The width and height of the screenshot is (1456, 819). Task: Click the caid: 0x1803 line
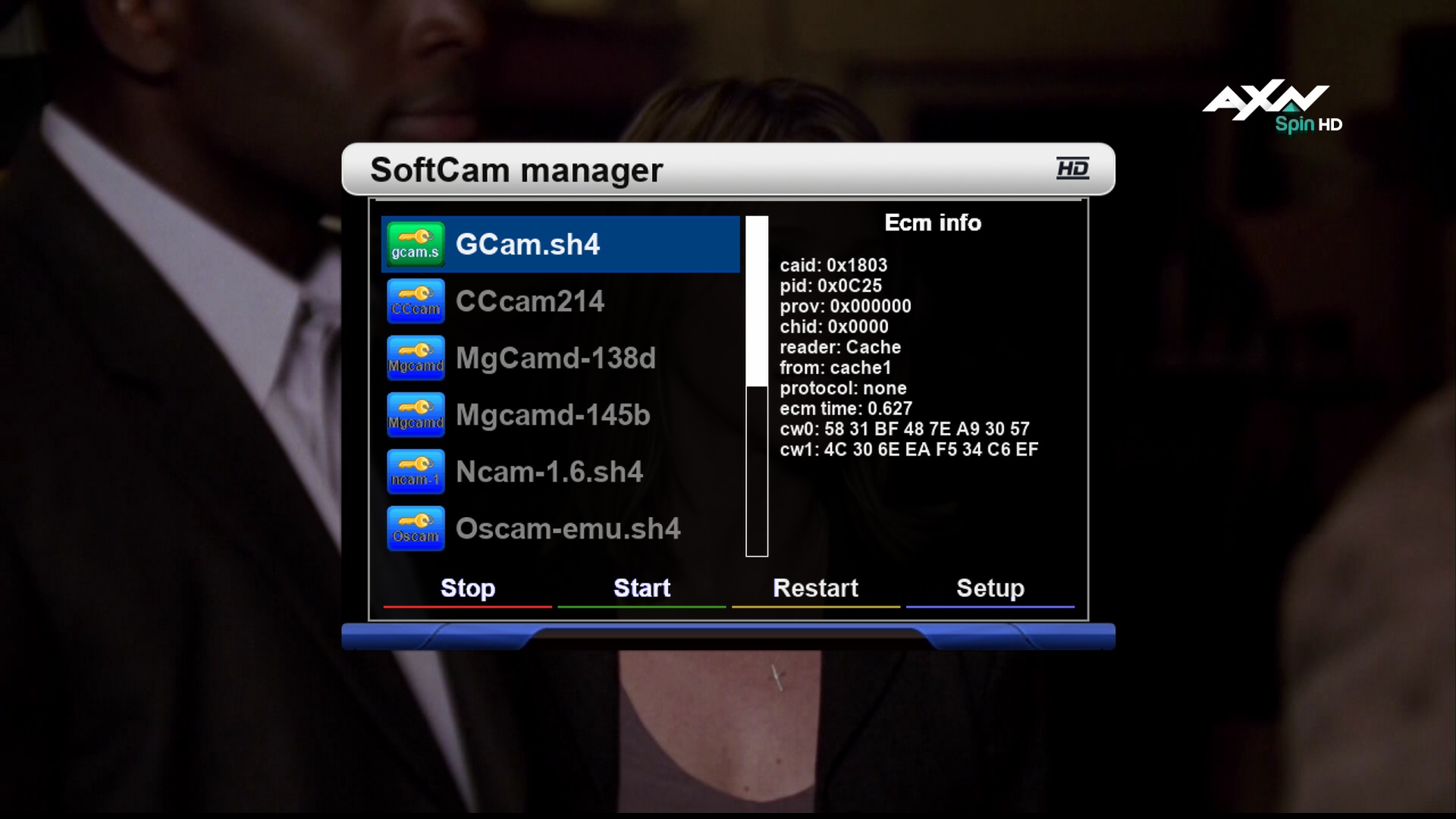pyautogui.click(x=833, y=265)
